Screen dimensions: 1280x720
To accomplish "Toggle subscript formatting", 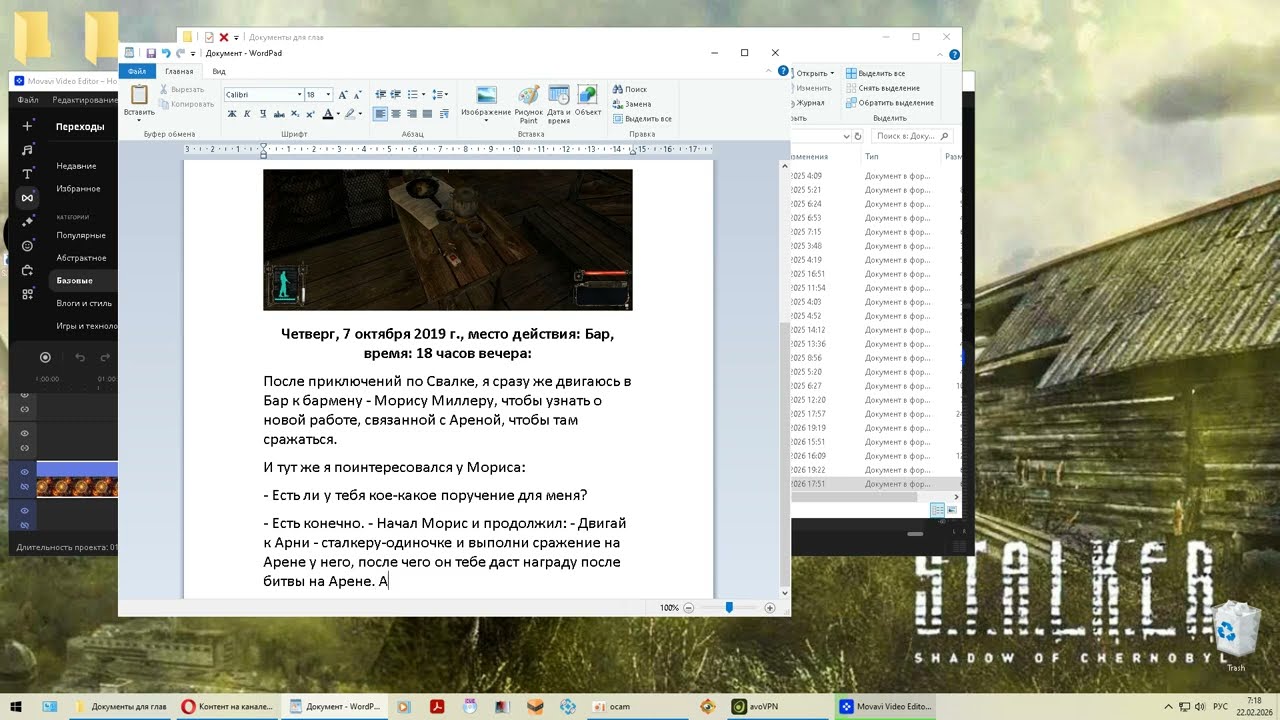I will [x=294, y=114].
